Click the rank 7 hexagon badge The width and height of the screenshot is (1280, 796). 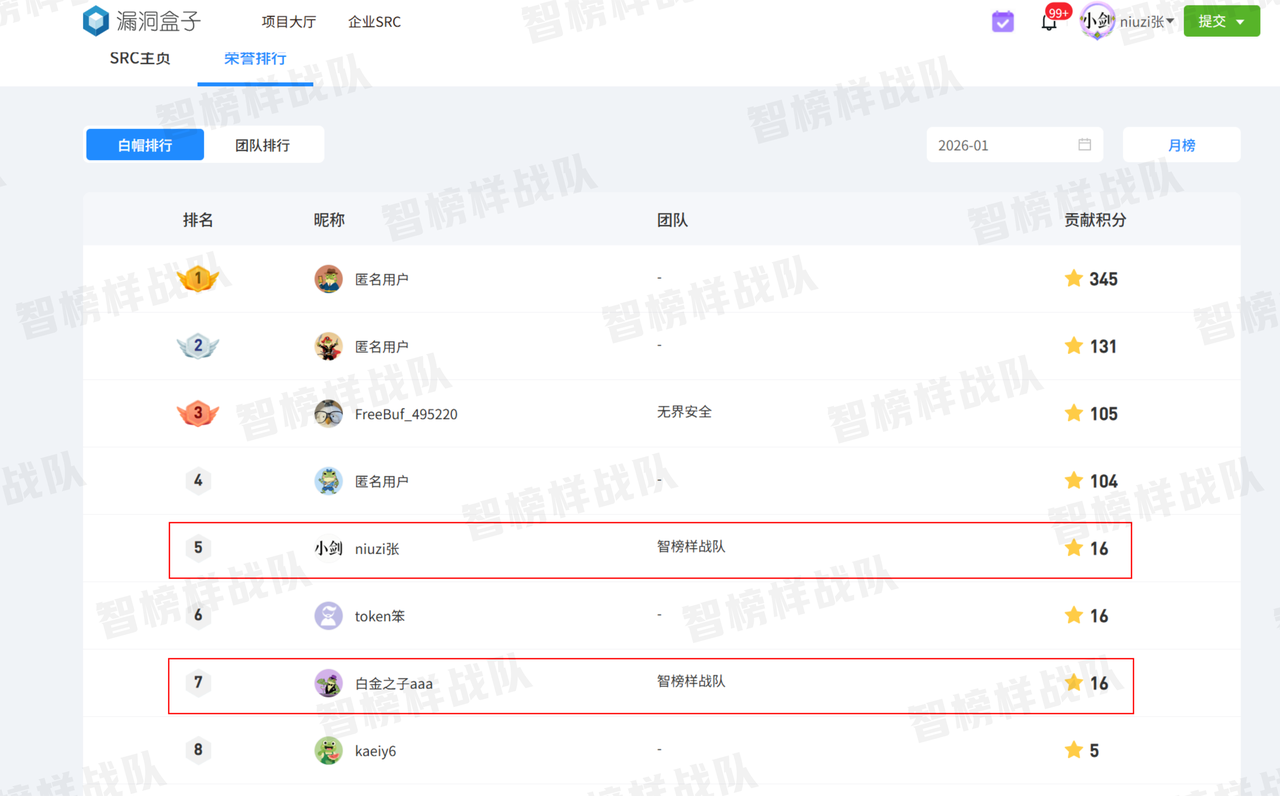(x=198, y=683)
